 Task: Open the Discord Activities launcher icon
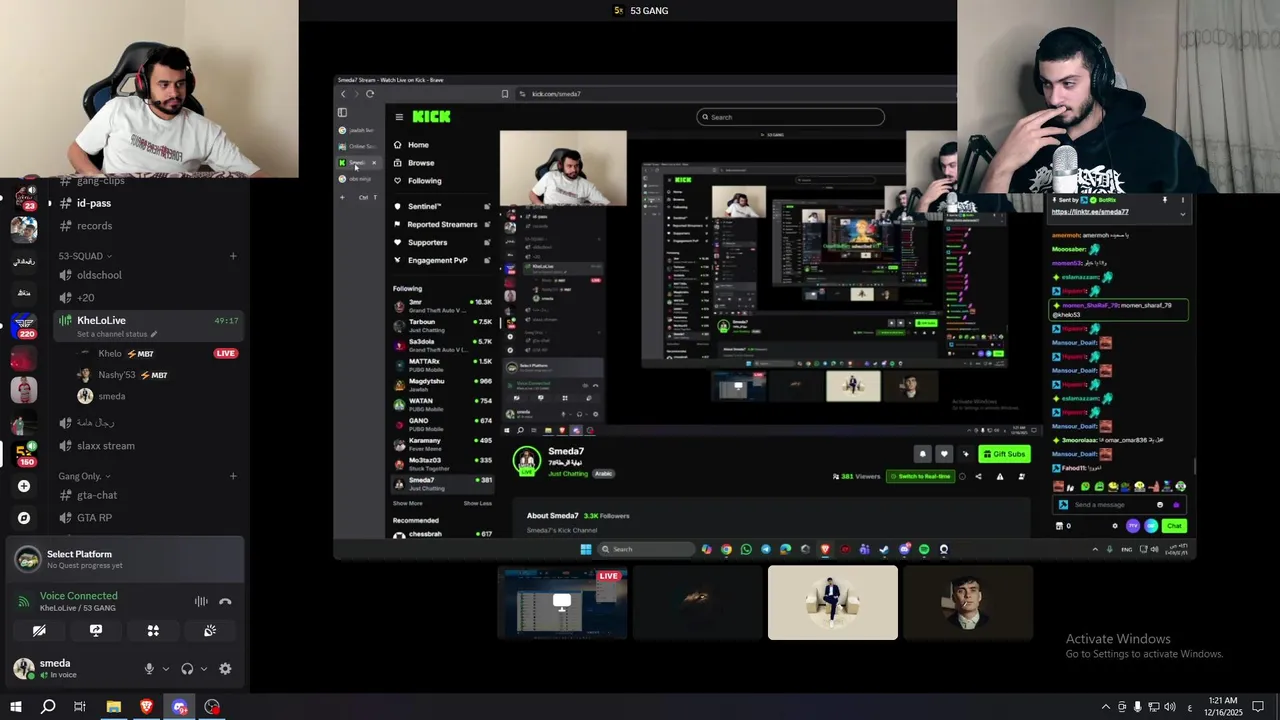153,631
